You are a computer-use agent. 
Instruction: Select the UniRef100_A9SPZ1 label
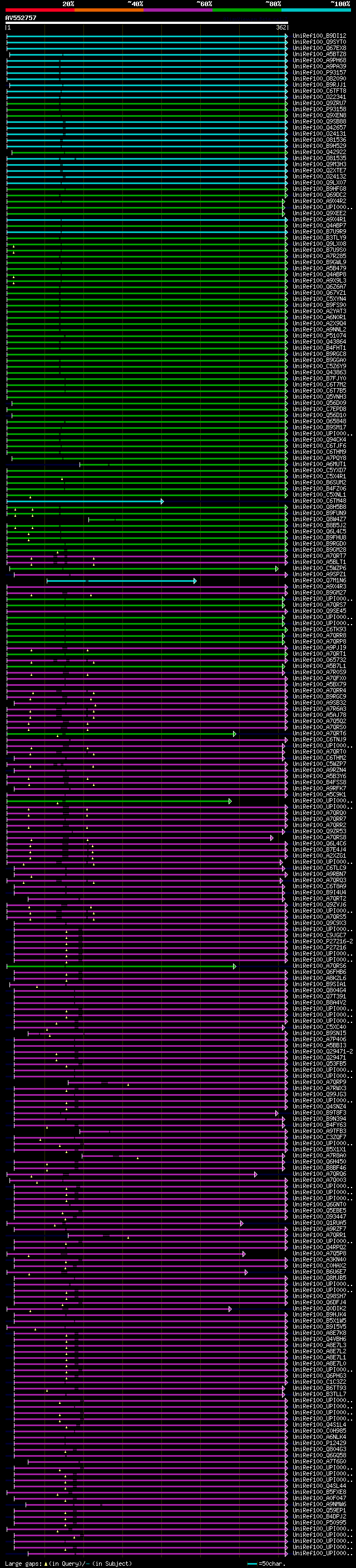point(319,575)
